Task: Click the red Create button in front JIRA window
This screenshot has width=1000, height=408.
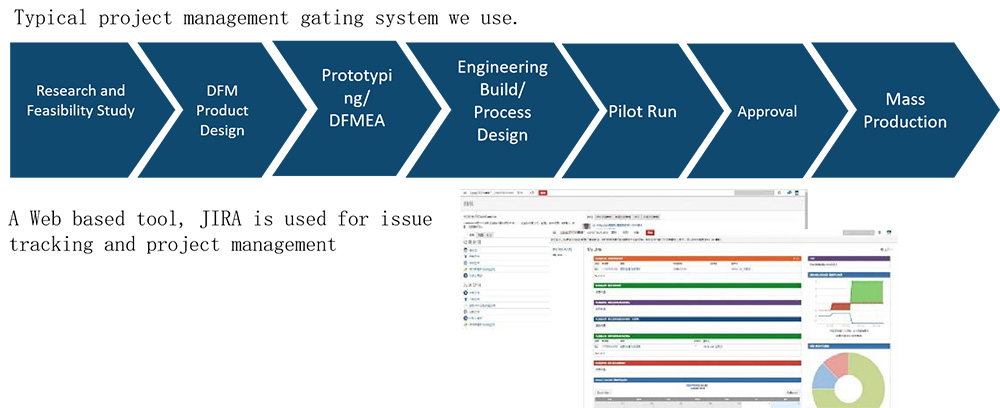Action: (650, 233)
